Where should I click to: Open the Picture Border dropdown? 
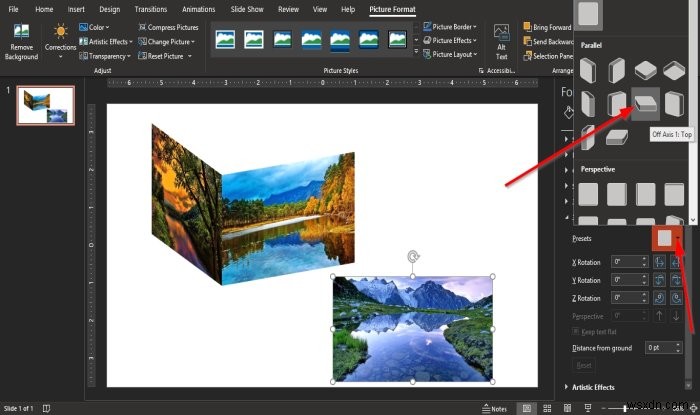point(450,27)
